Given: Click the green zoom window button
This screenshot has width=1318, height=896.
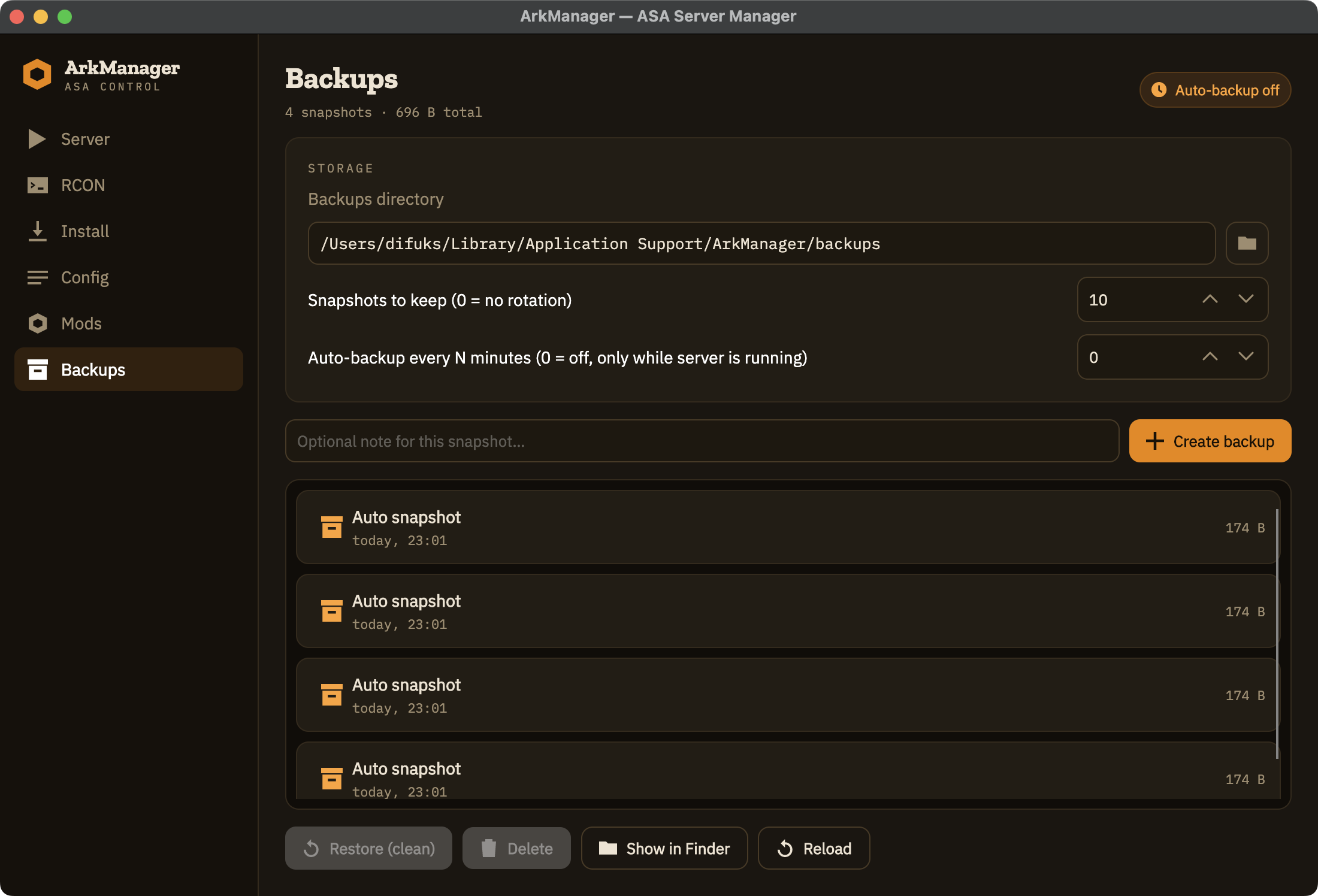Looking at the screenshot, I should pyautogui.click(x=65, y=17).
